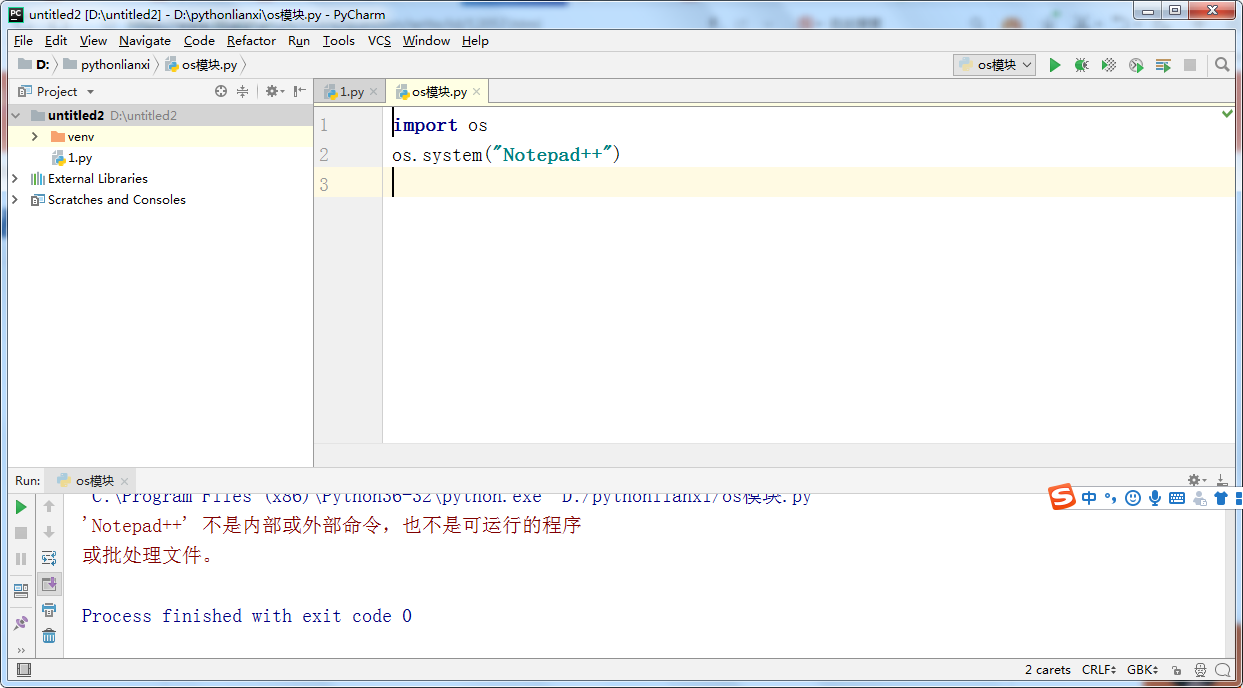The image size is (1243, 688).
Task: Open the VCS menu
Action: (x=379, y=41)
